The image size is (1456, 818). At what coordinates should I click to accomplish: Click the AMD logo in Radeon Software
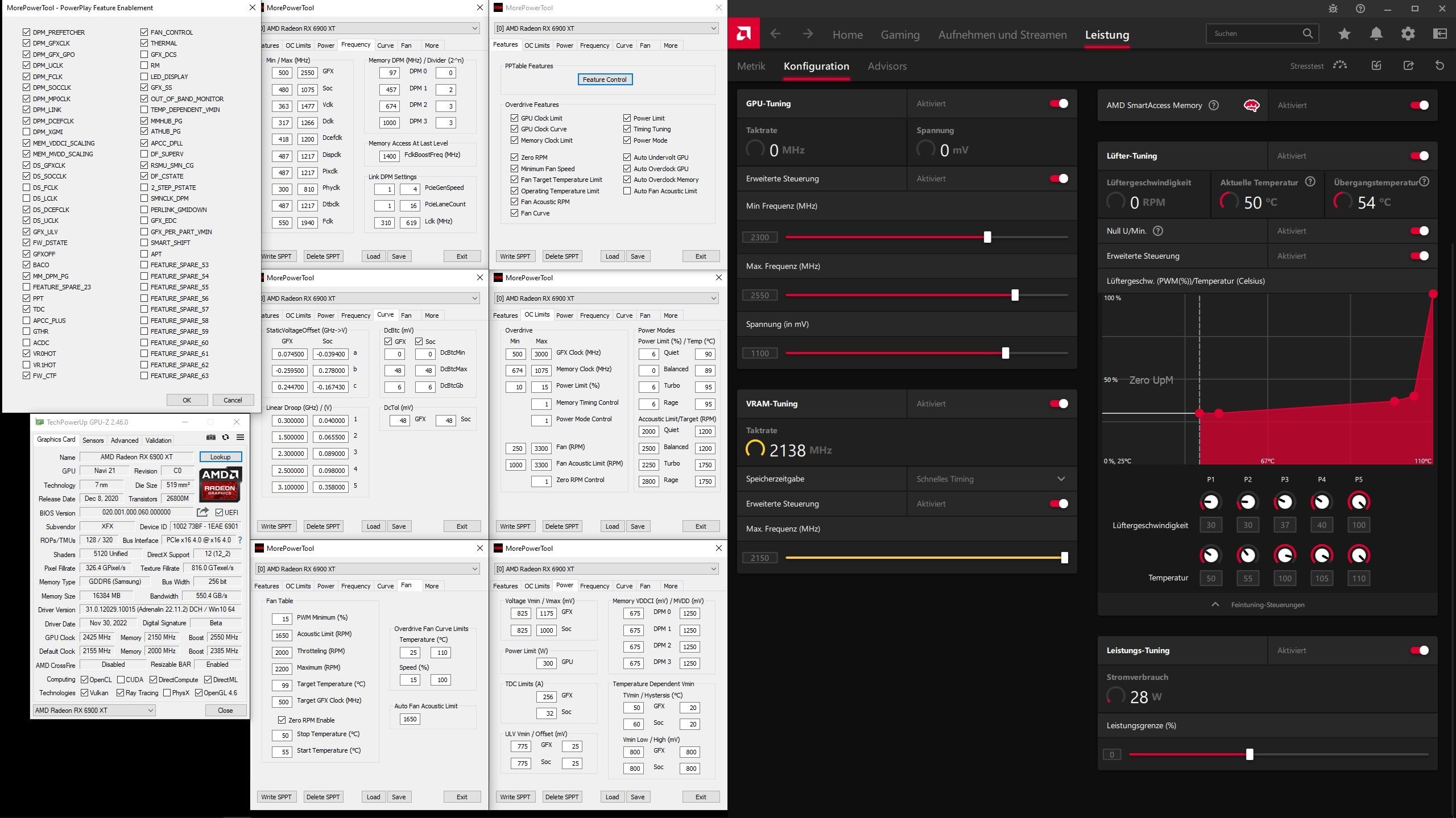(x=743, y=34)
